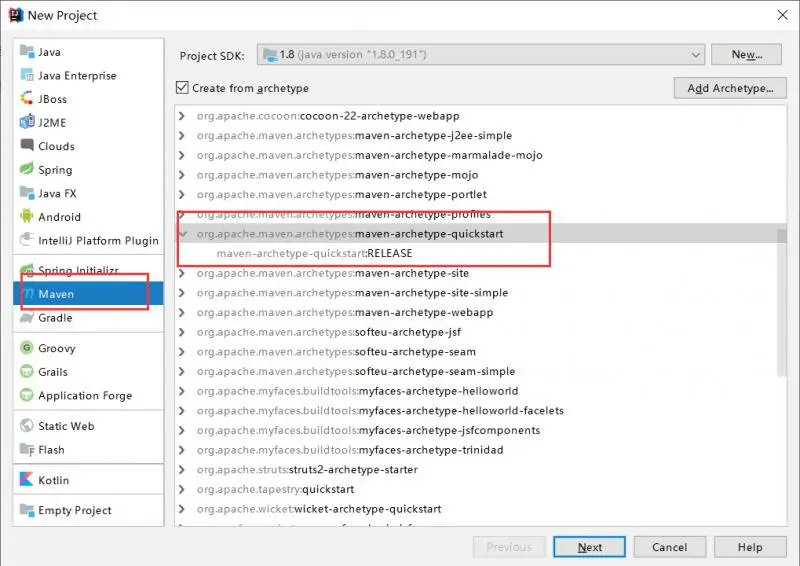Click the Java FX folder icon
Viewport: 800px width, 566px height.
point(27,192)
